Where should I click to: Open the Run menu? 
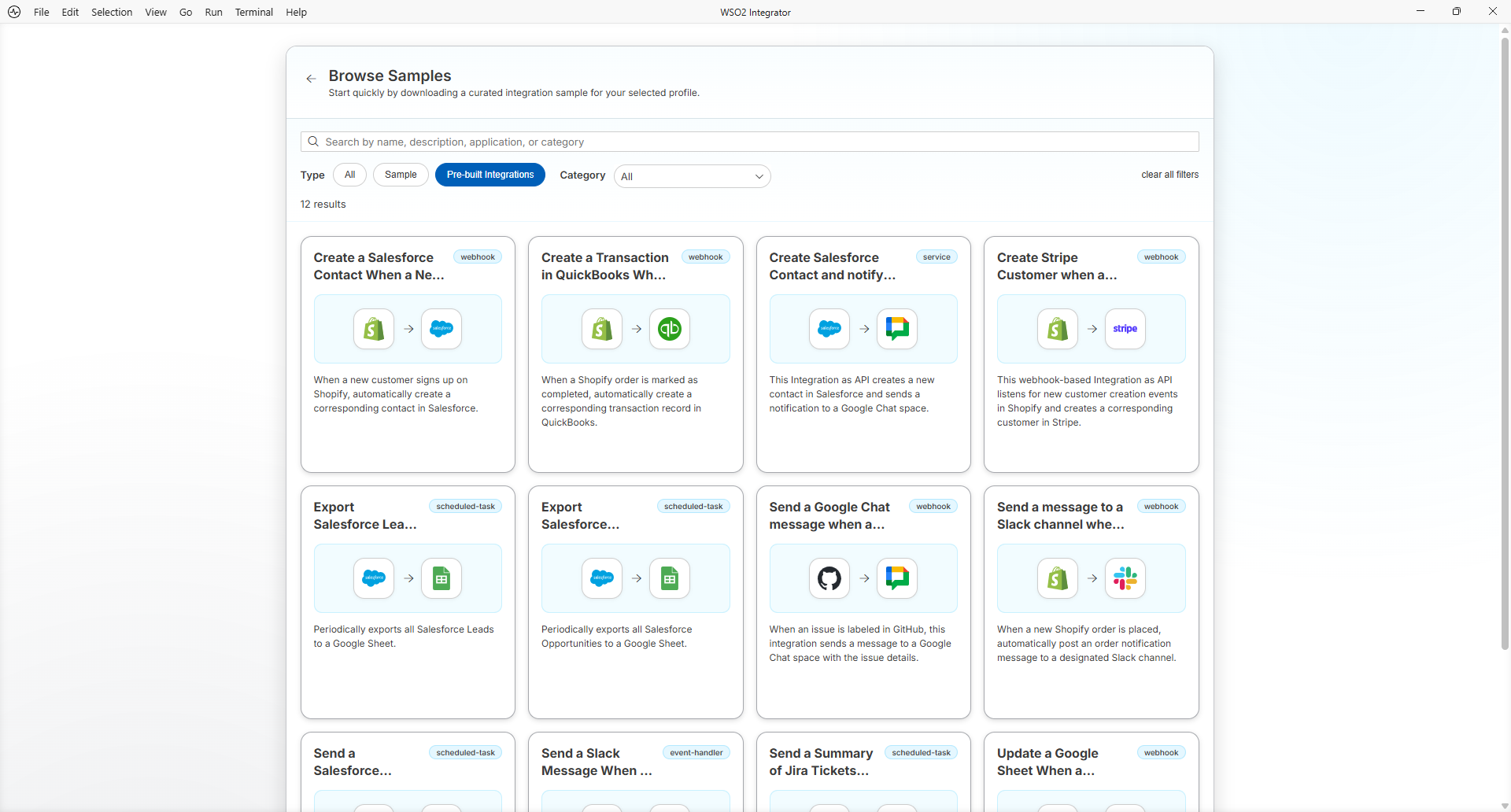[213, 12]
